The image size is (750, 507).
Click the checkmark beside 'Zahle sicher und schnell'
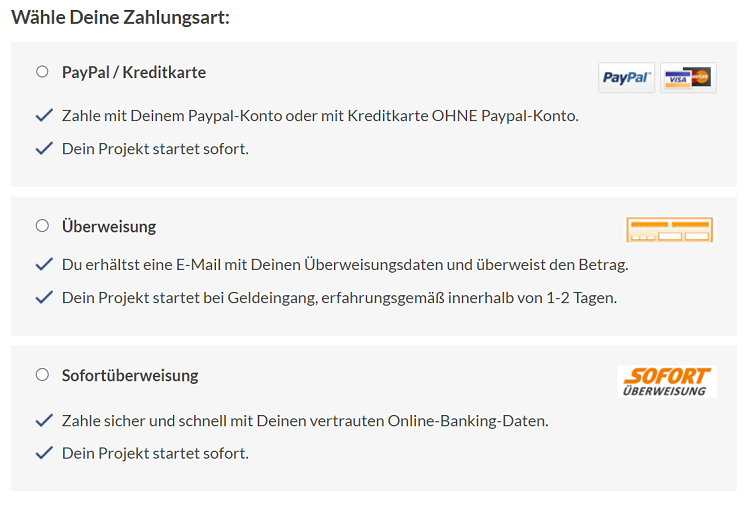pos(44,420)
